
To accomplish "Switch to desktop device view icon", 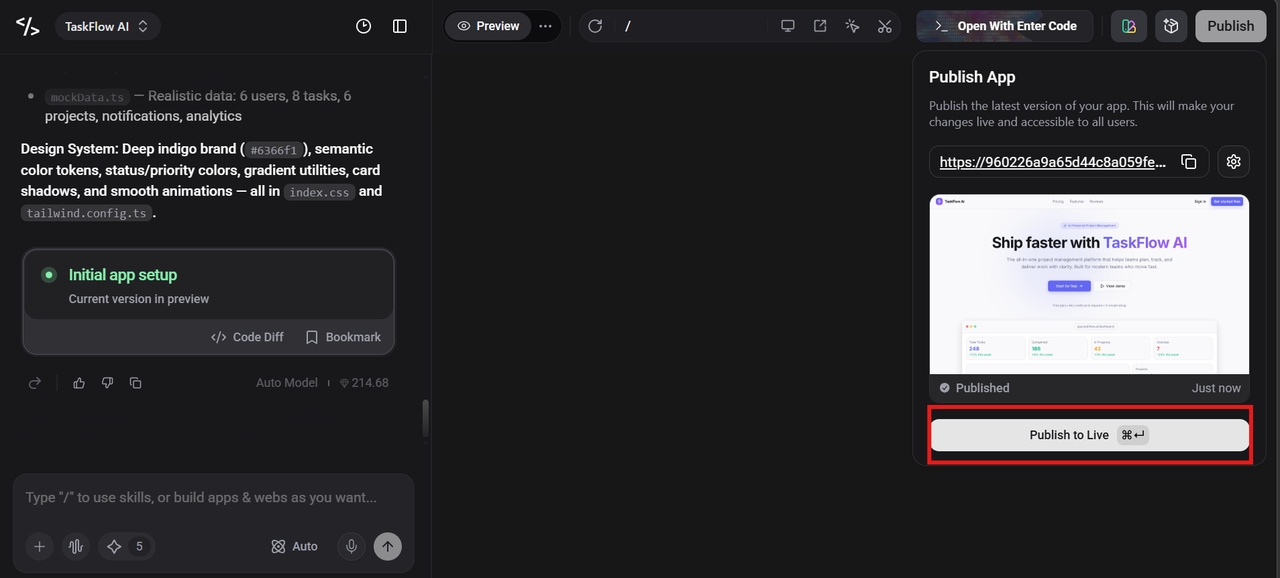I will 788,26.
